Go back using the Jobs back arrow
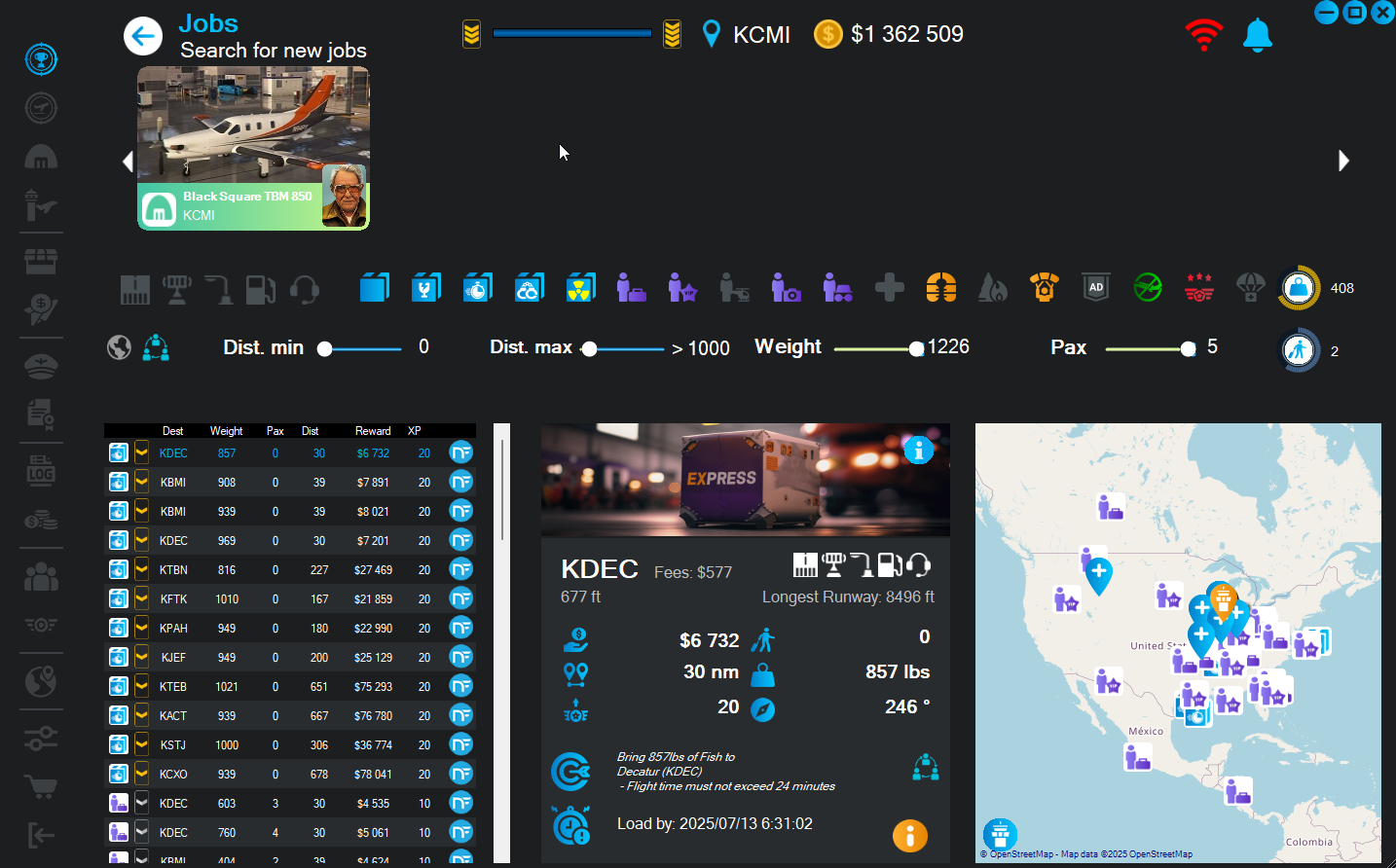The height and width of the screenshot is (868, 1396). 143,37
